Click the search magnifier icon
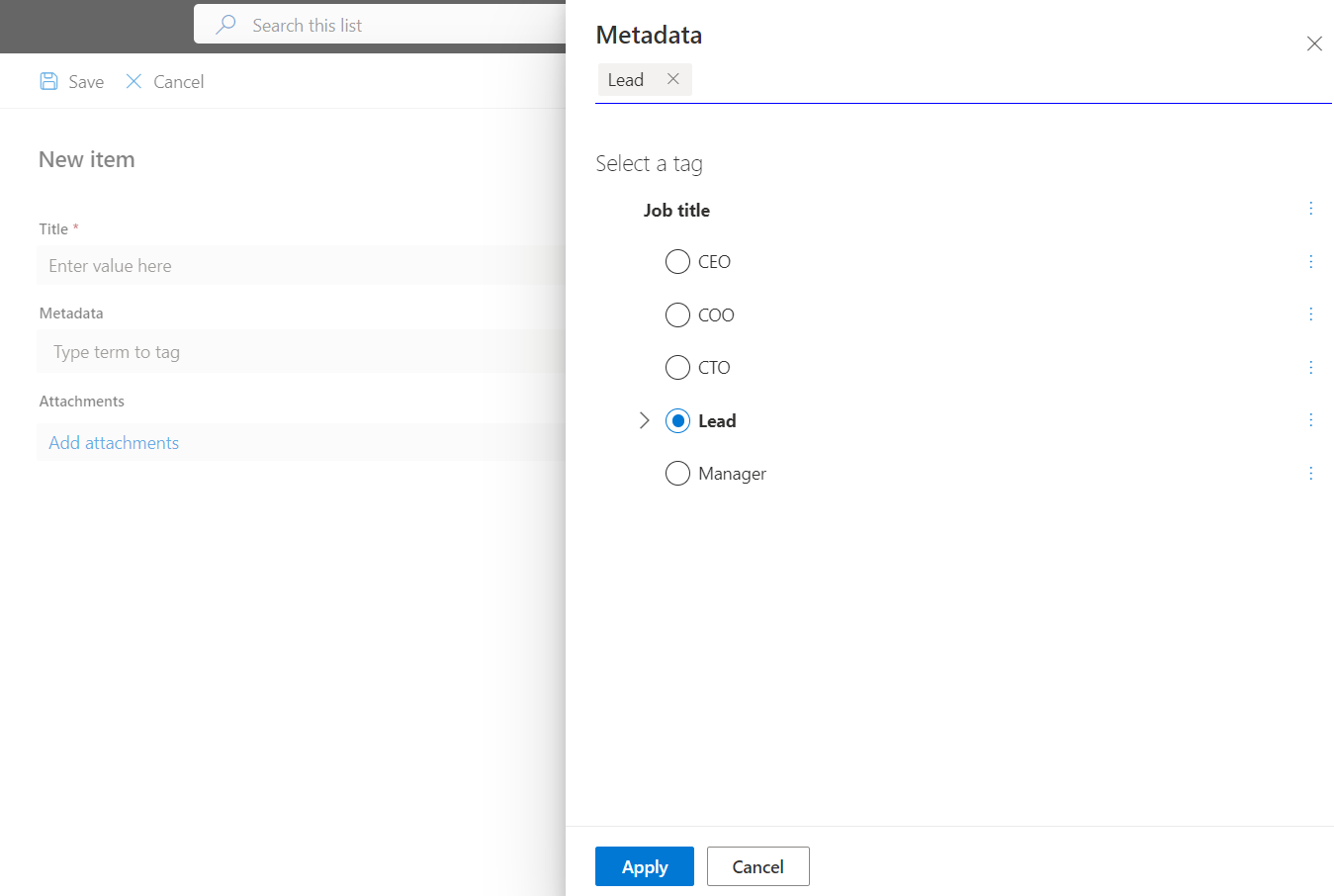This screenshot has height=896, width=1334. [x=225, y=25]
